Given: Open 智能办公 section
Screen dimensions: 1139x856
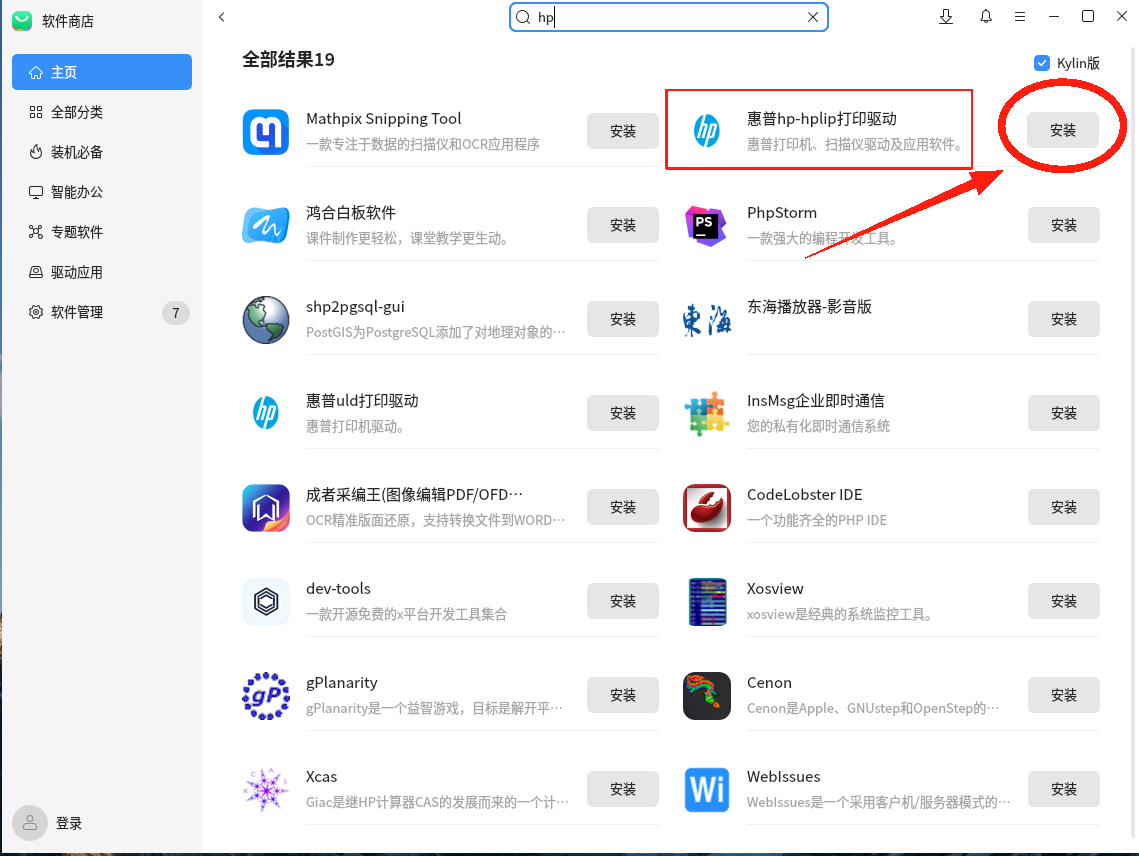Looking at the screenshot, I should pos(101,191).
